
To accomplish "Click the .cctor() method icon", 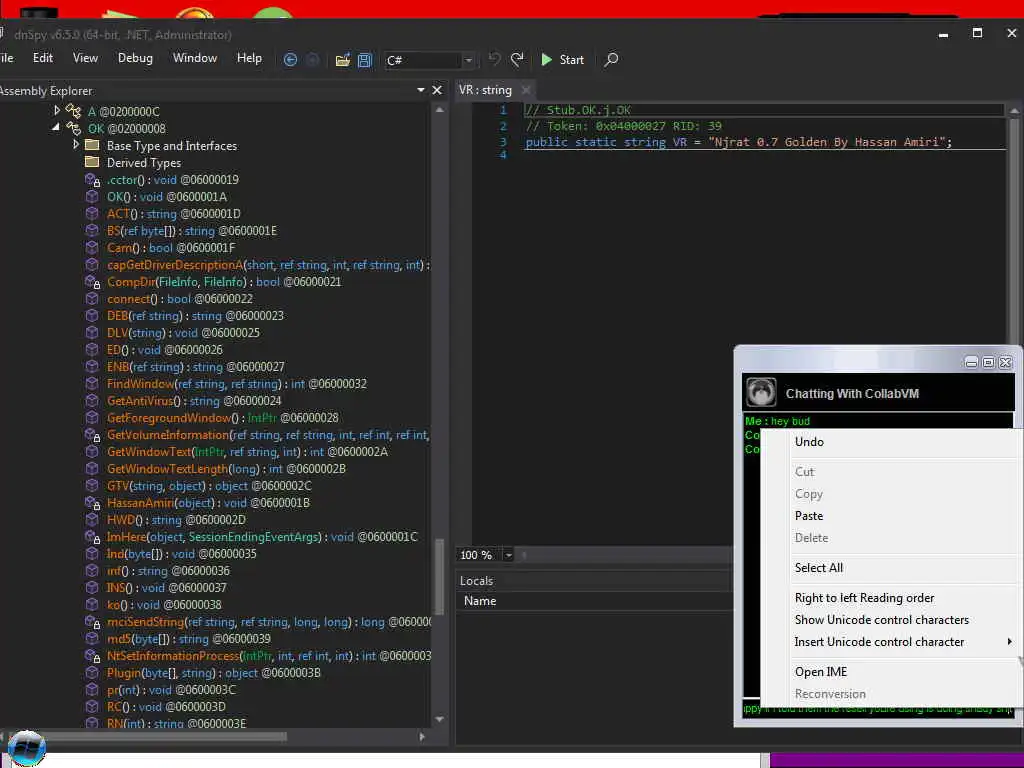I will tap(92, 180).
